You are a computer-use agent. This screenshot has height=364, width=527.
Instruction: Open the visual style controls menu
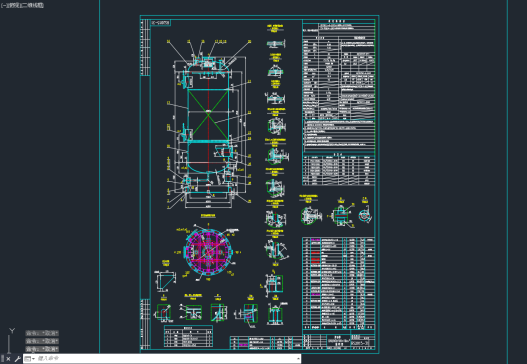point(33,5)
